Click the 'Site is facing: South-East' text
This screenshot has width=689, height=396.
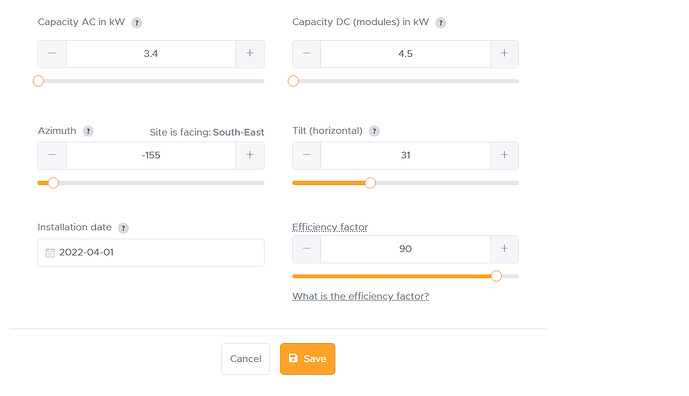tap(207, 132)
